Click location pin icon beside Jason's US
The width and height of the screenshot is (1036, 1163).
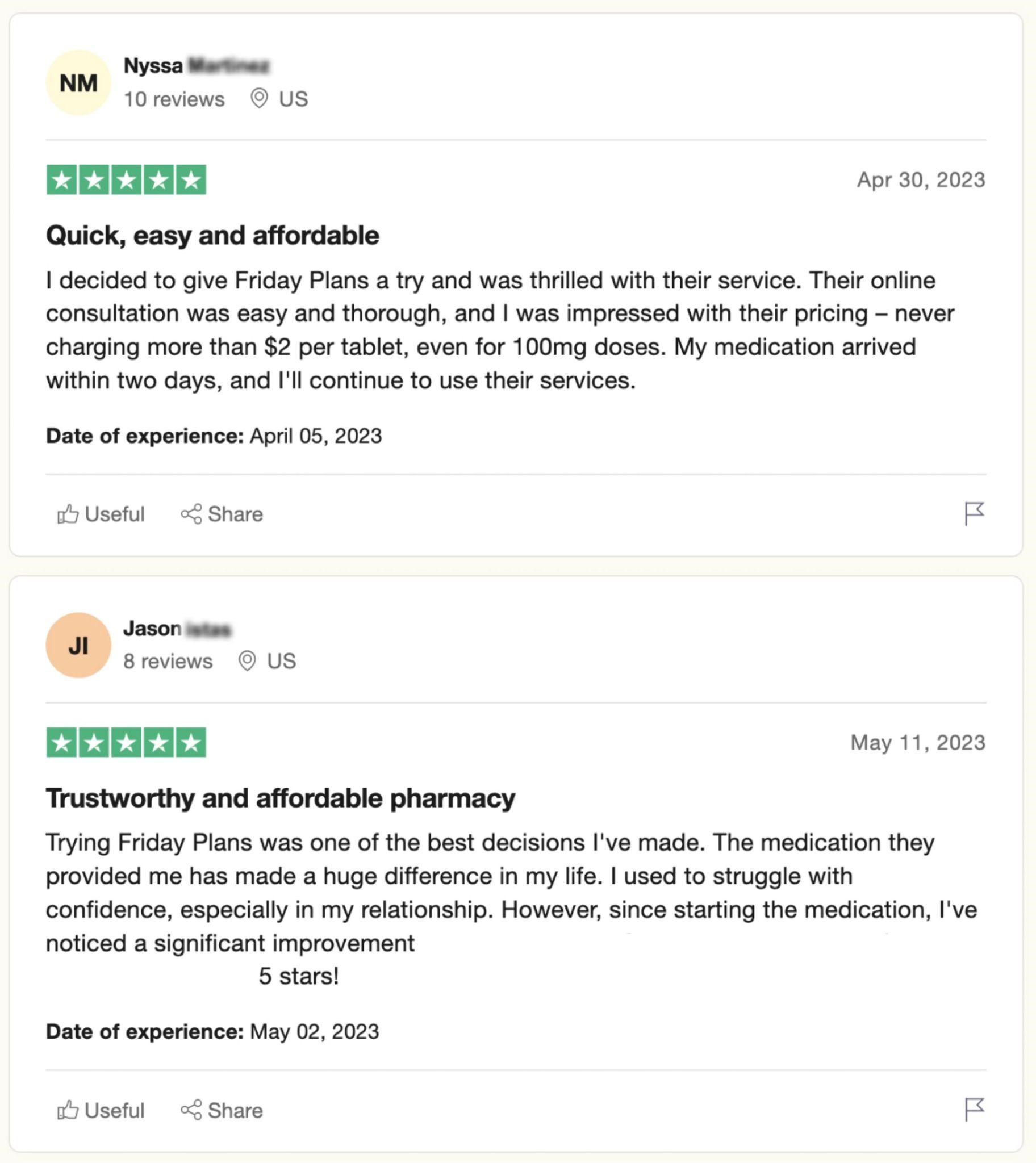247,660
